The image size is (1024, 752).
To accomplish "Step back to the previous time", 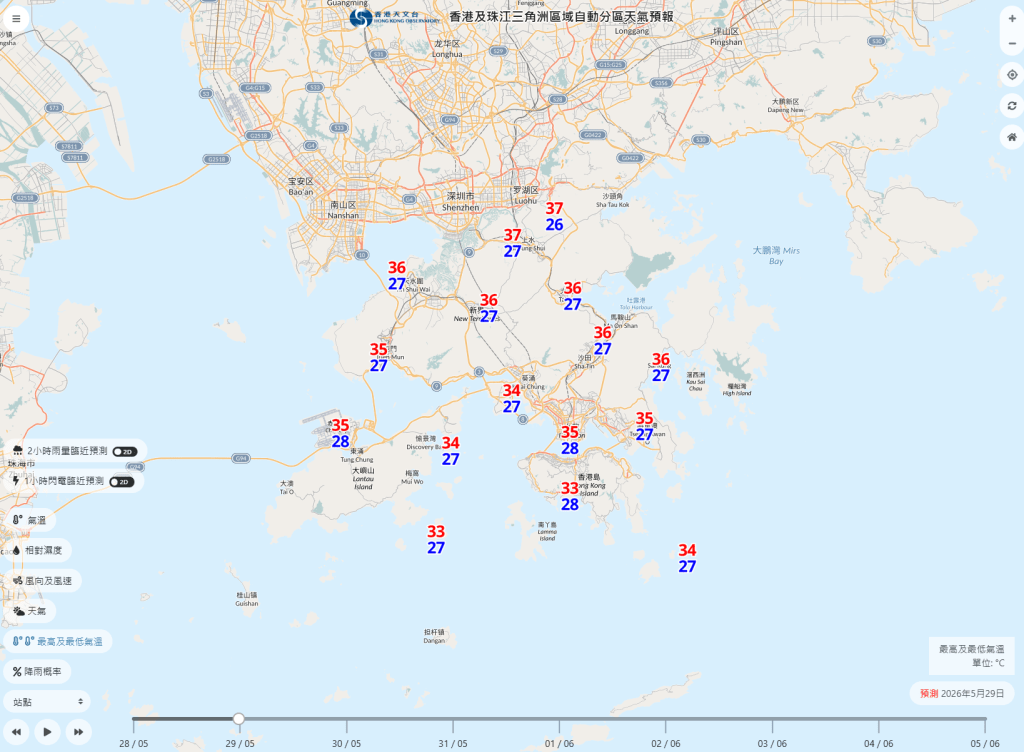I will [16, 732].
